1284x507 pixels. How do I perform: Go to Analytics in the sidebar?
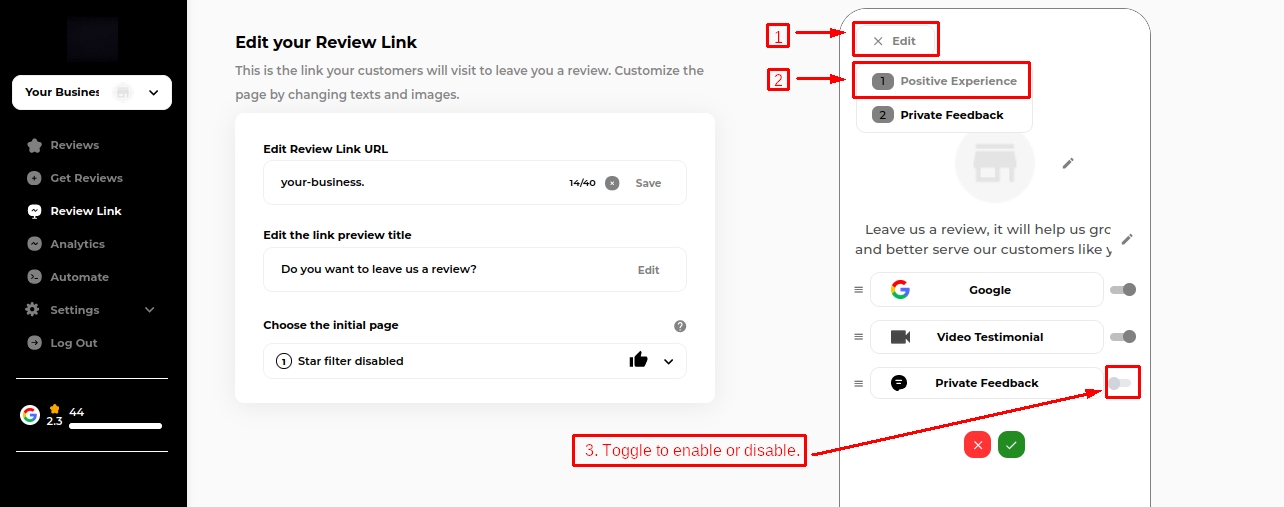coord(77,244)
